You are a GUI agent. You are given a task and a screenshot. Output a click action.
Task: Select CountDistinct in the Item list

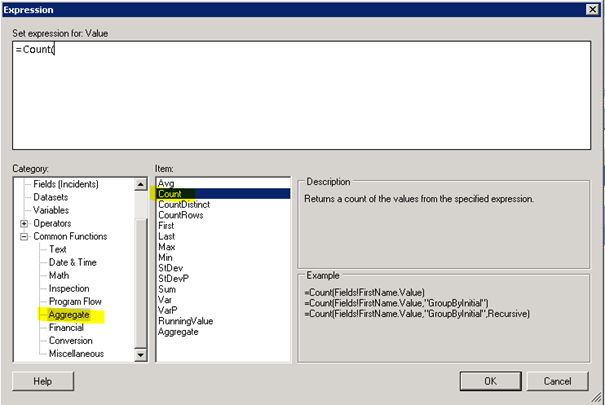tap(187, 205)
